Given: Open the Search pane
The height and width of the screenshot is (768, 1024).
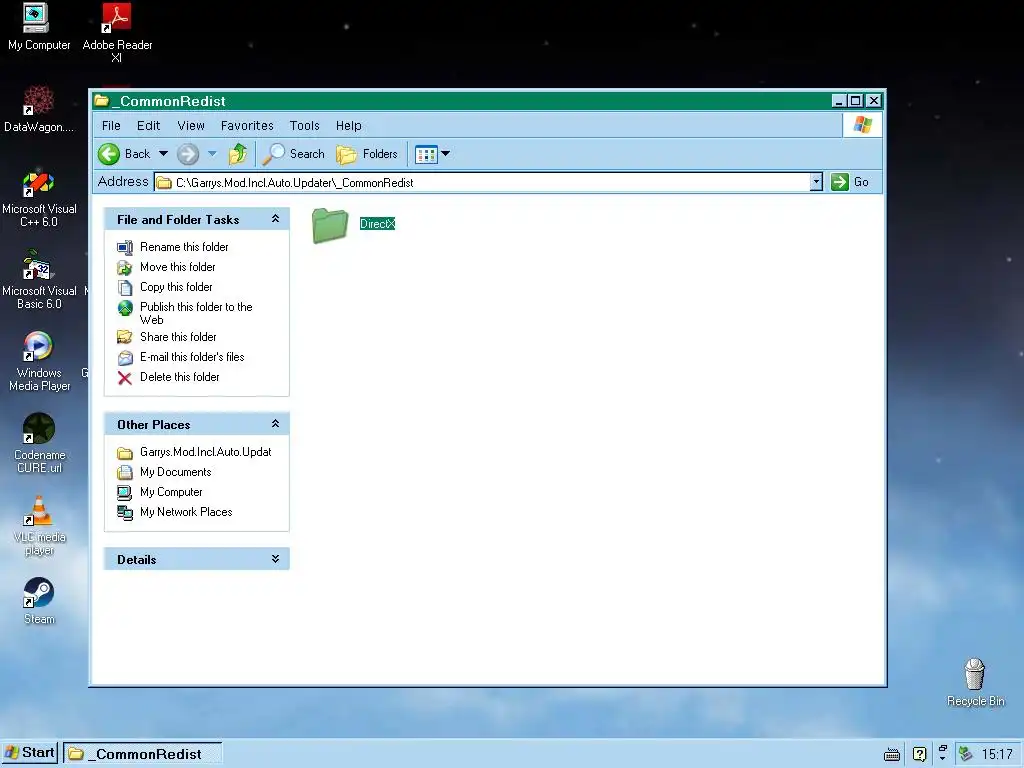Looking at the screenshot, I should point(293,154).
